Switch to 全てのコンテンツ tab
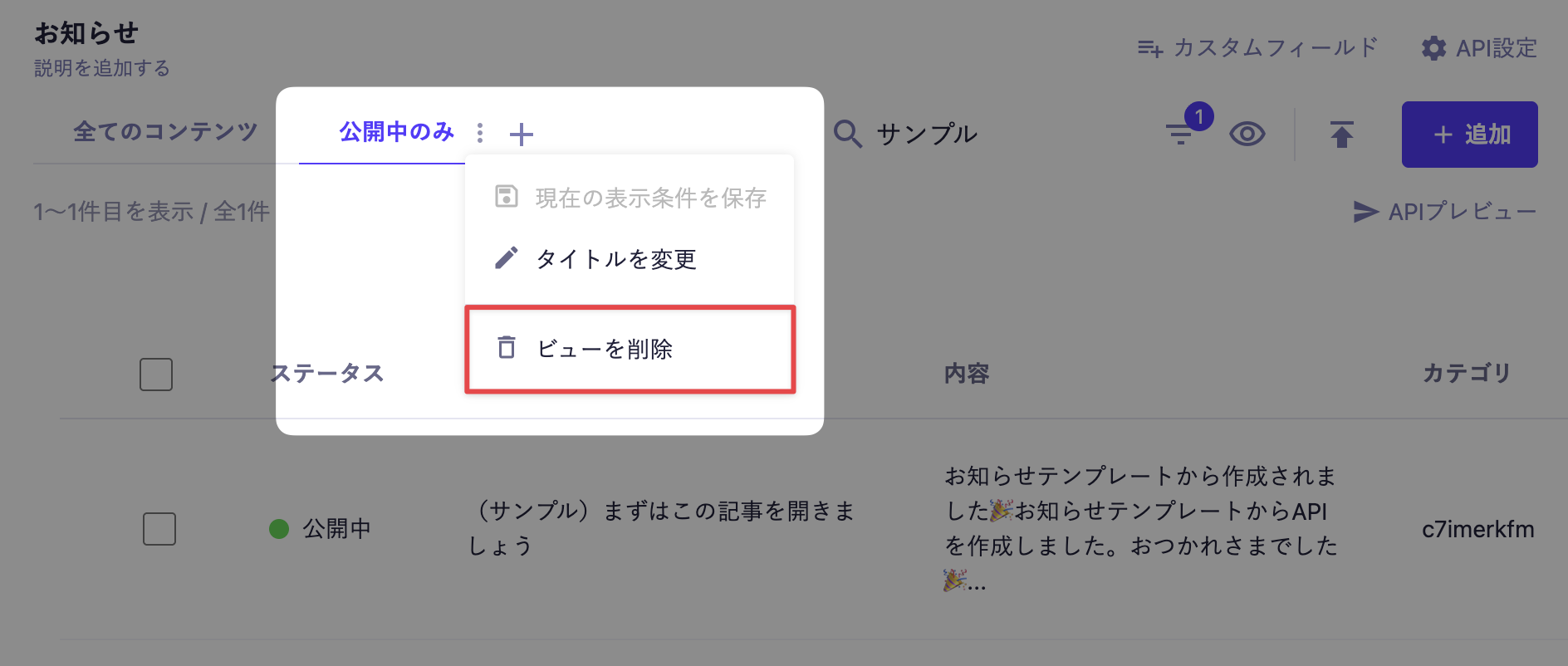The width and height of the screenshot is (1568, 666). (x=165, y=131)
